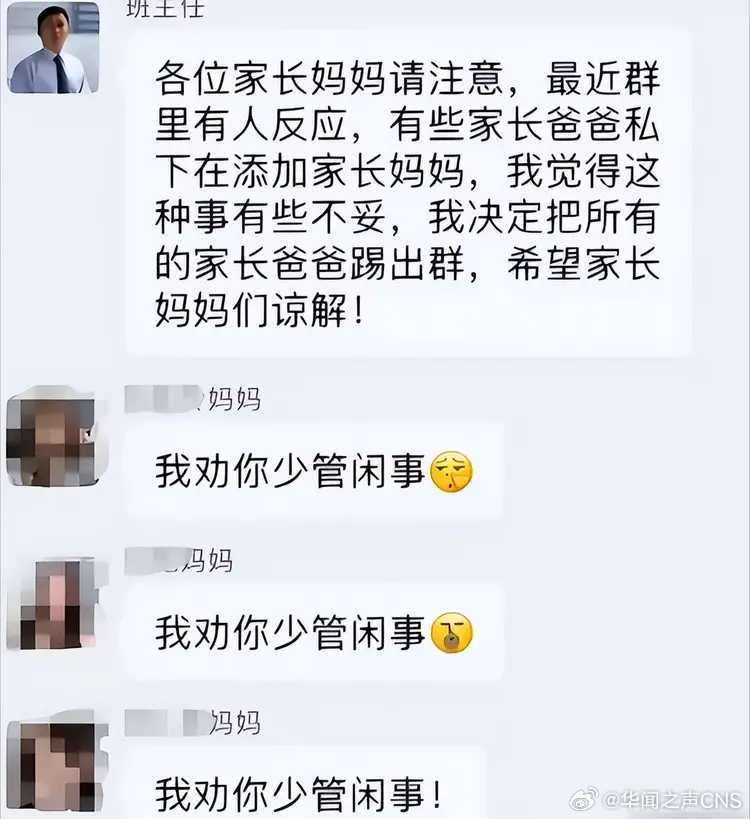Click the line 各位家长妈妈请注意 in announcement

click(329, 79)
